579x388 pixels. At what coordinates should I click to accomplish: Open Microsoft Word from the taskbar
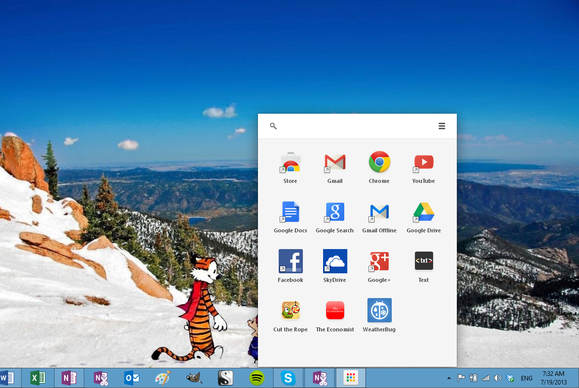point(7,378)
